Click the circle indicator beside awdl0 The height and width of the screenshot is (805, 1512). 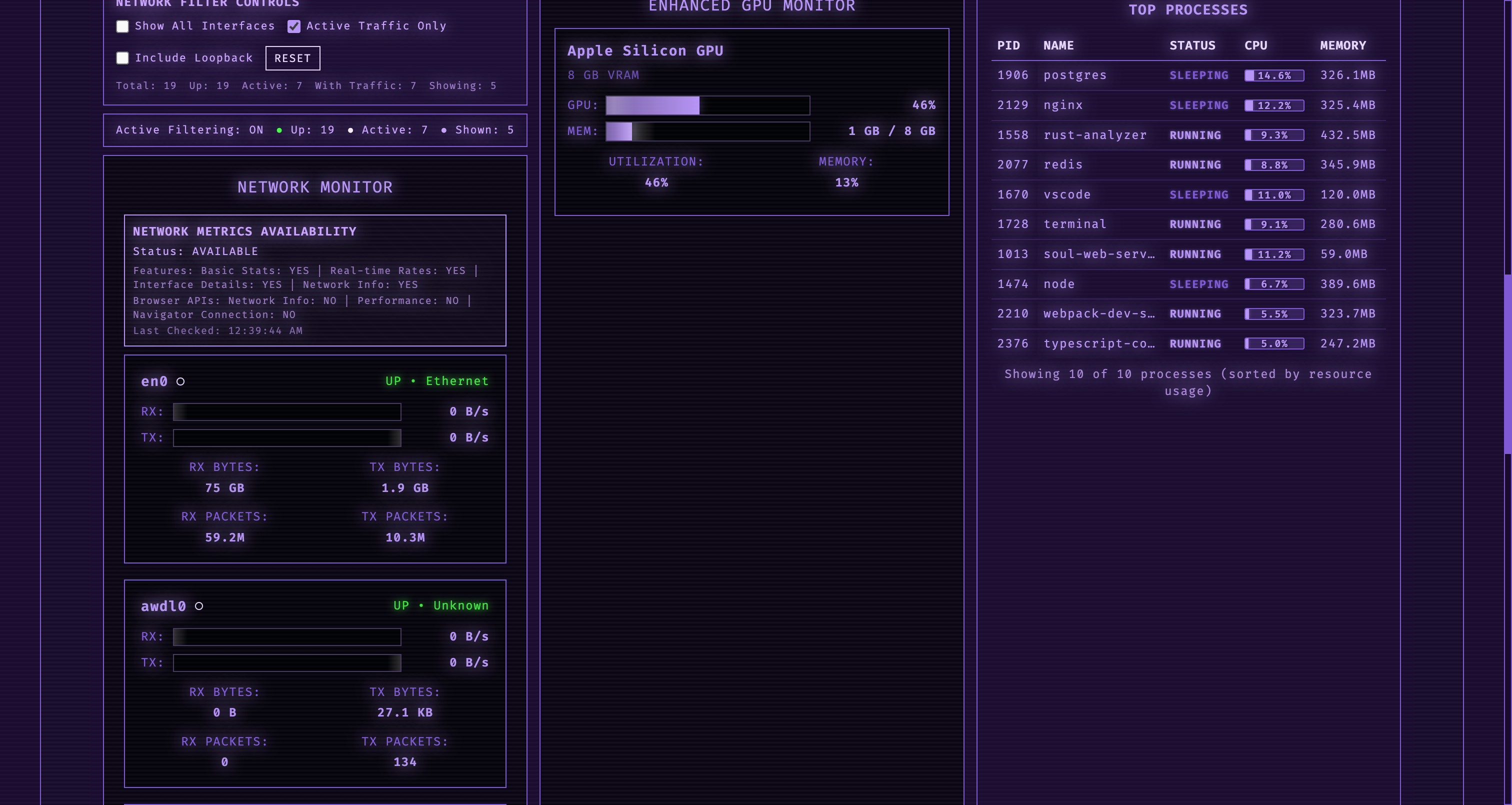click(x=199, y=606)
